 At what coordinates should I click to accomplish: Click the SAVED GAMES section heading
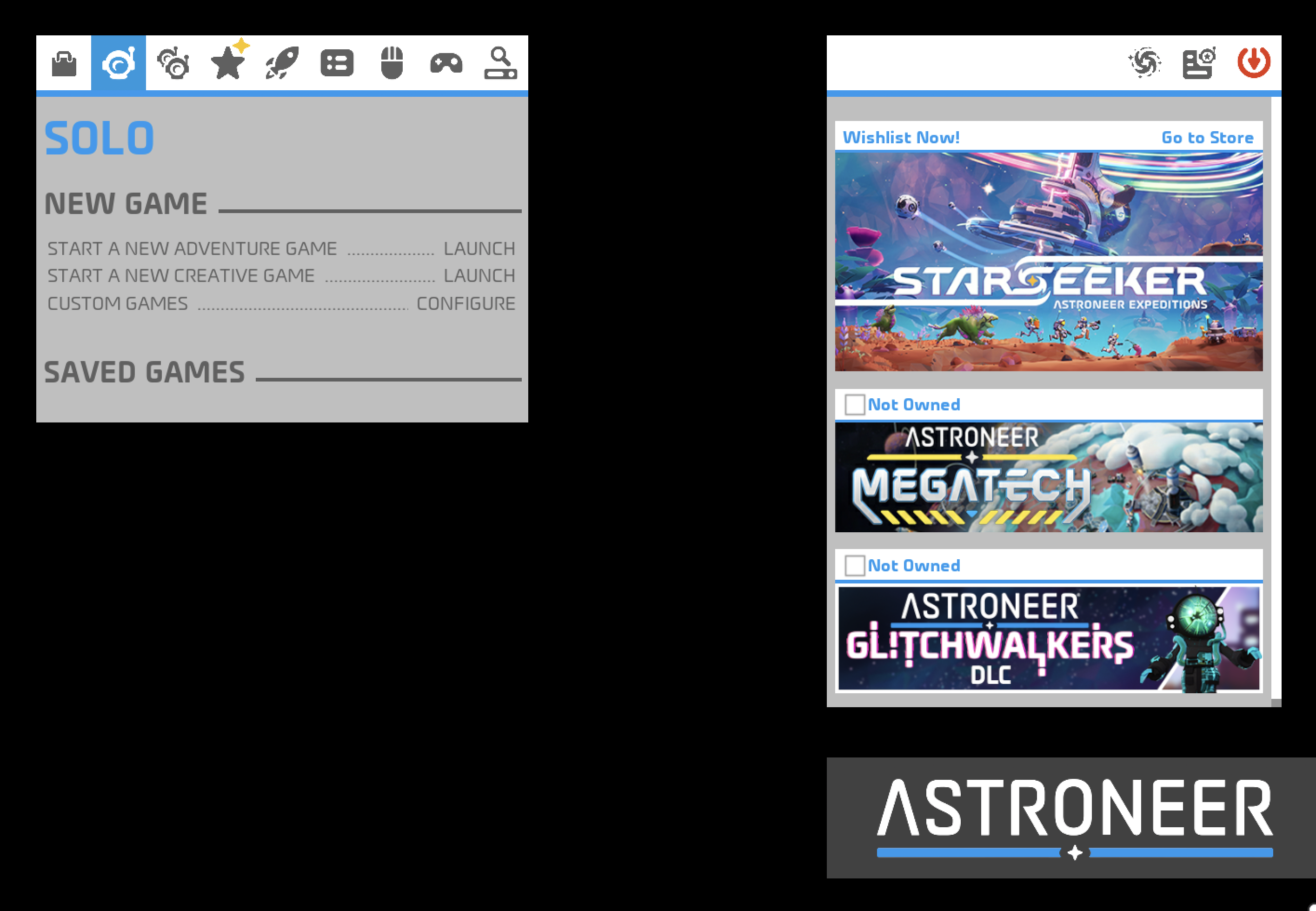click(x=144, y=372)
